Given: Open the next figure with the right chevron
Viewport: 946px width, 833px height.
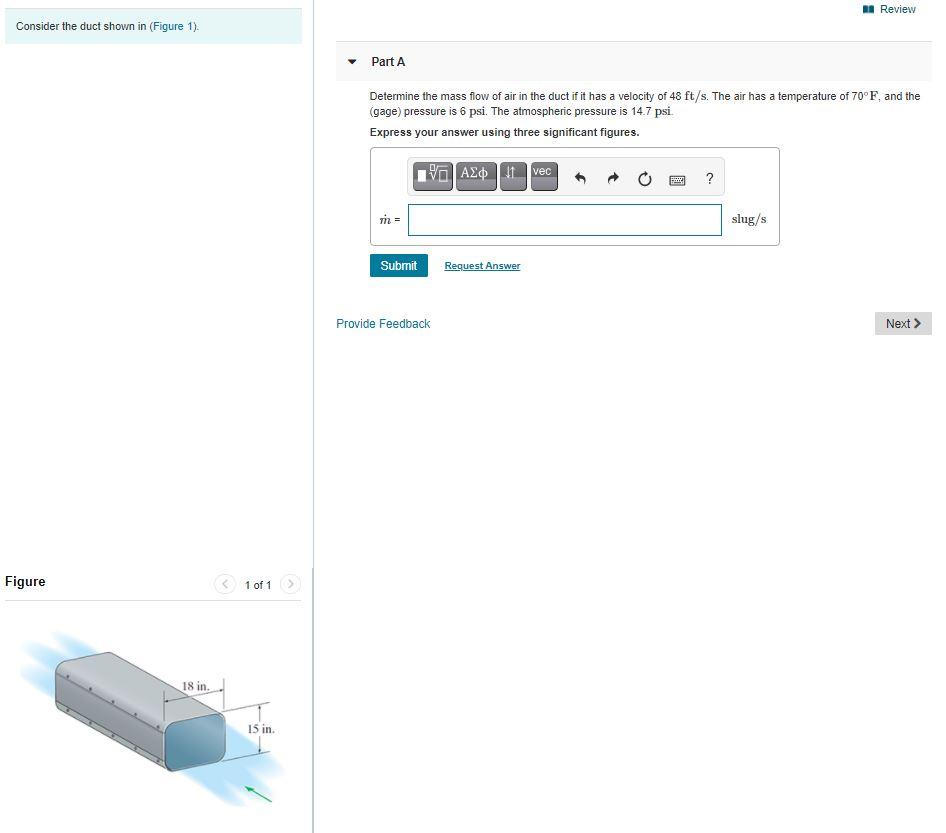Looking at the screenshot, I should [x=290, y=584].
